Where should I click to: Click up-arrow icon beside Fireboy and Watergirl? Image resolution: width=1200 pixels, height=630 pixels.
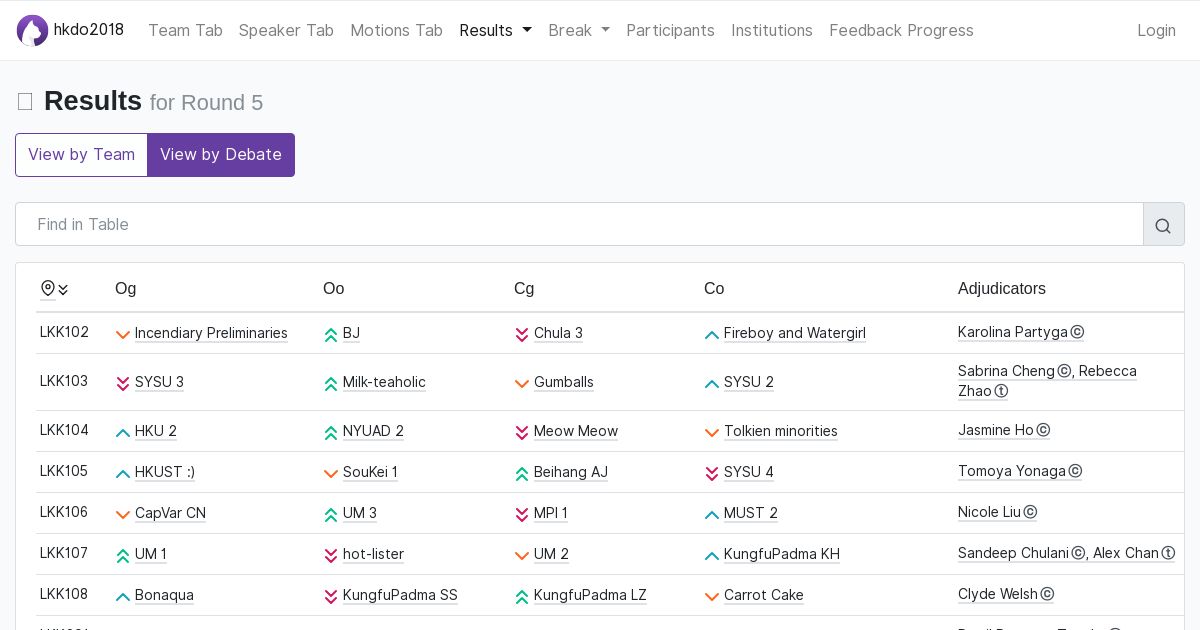[x=712, y=334]
